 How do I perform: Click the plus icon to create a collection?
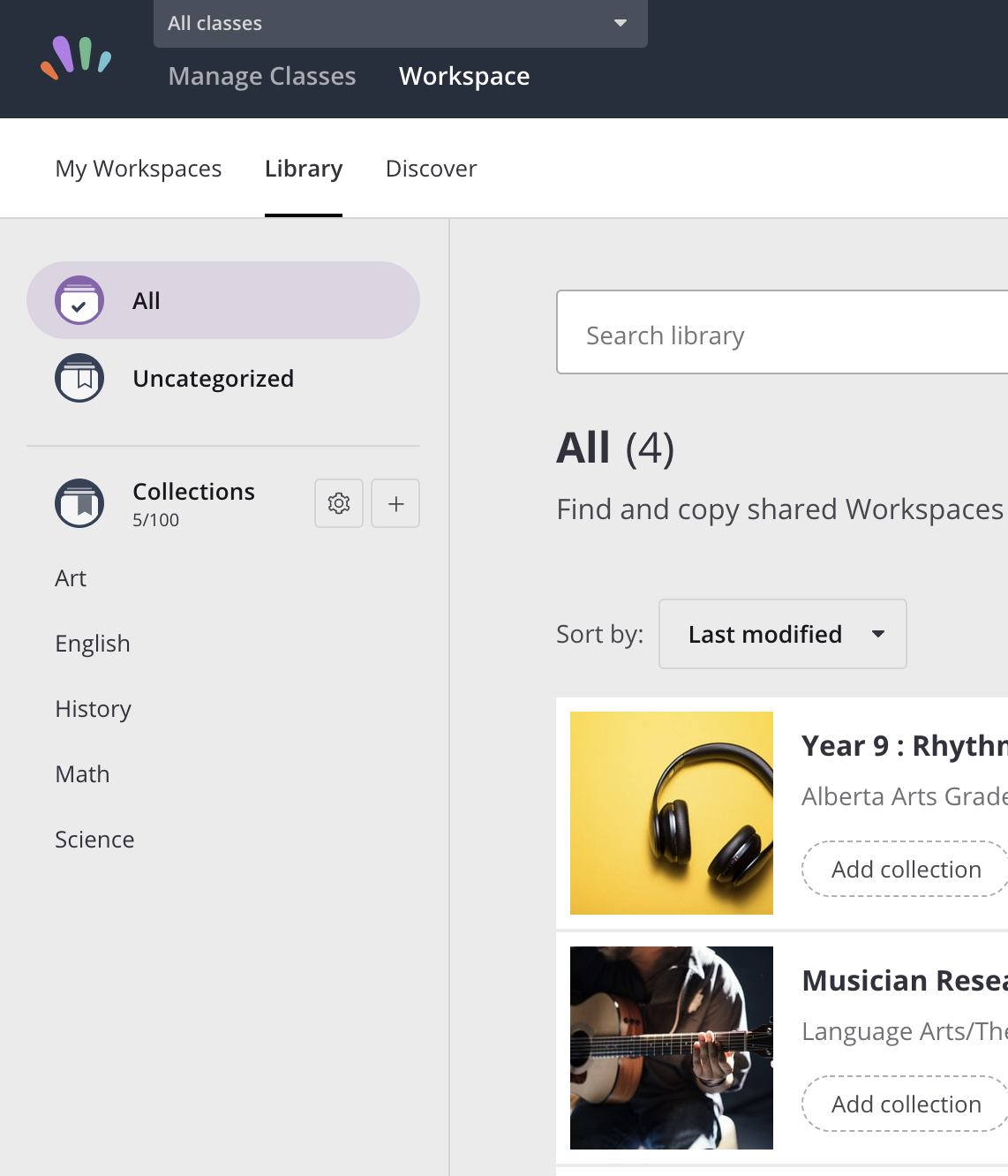pyautogui.click(x=395, y=503)
